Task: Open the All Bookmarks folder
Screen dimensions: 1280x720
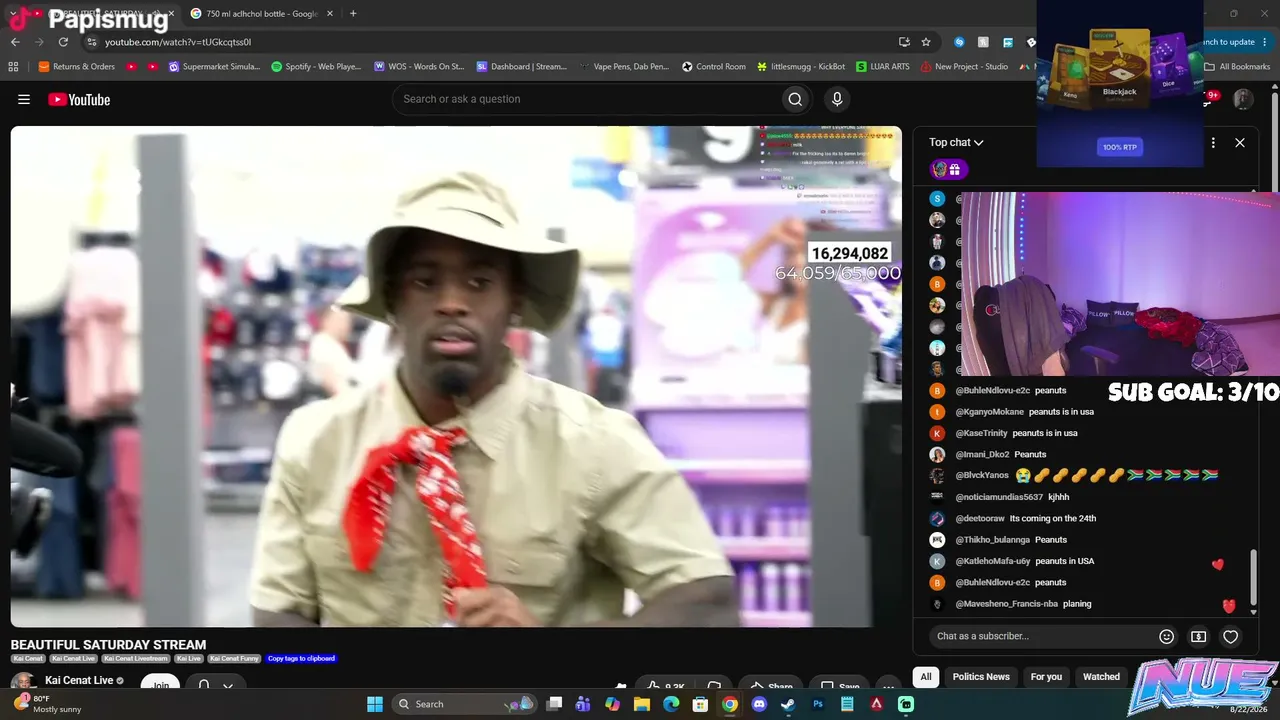Action: 1237,67
